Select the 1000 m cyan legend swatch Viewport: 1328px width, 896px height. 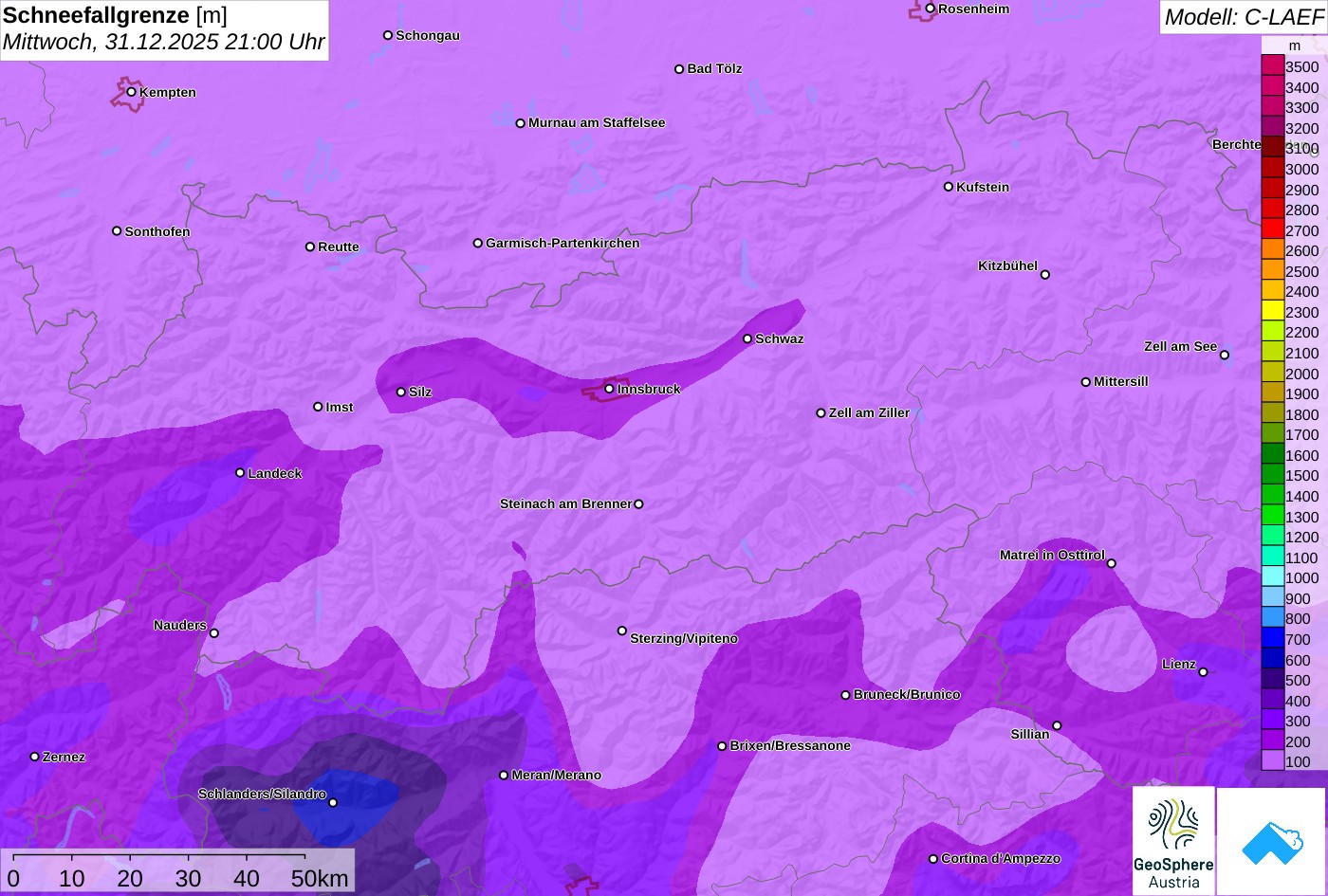pos(1273,577)
